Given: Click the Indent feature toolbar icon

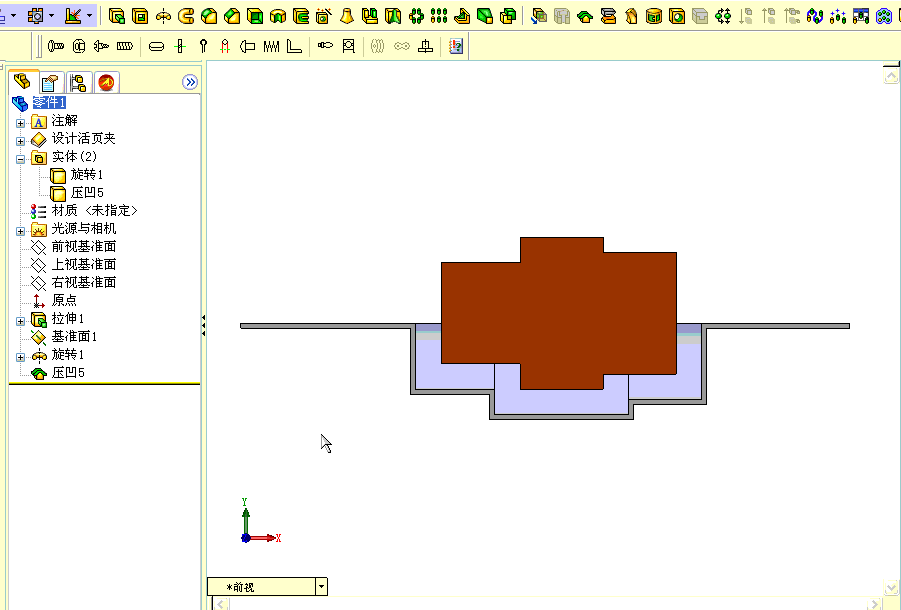Looking at the screenshot, I should (585, 17).
